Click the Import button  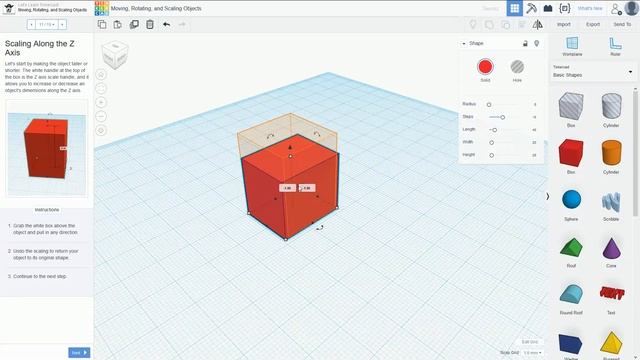[x=564, y=24]
